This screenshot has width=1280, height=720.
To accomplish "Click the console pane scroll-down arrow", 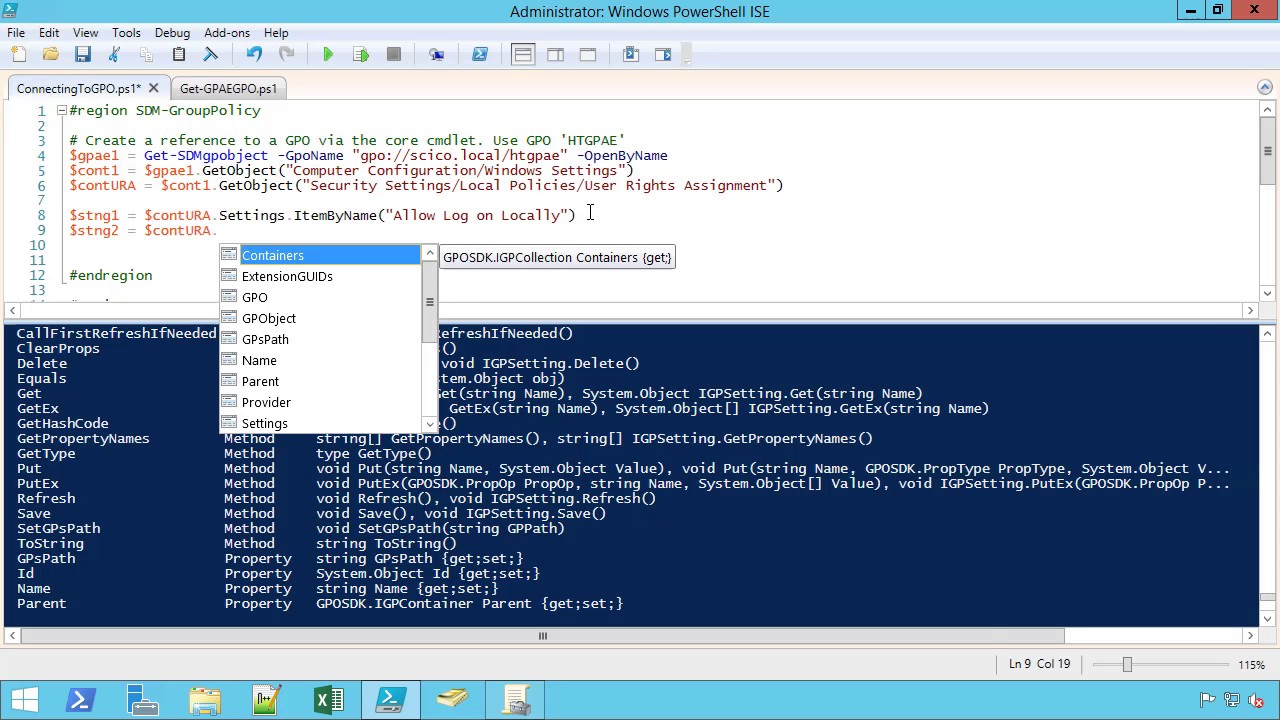I will [x=1267, y=617].
